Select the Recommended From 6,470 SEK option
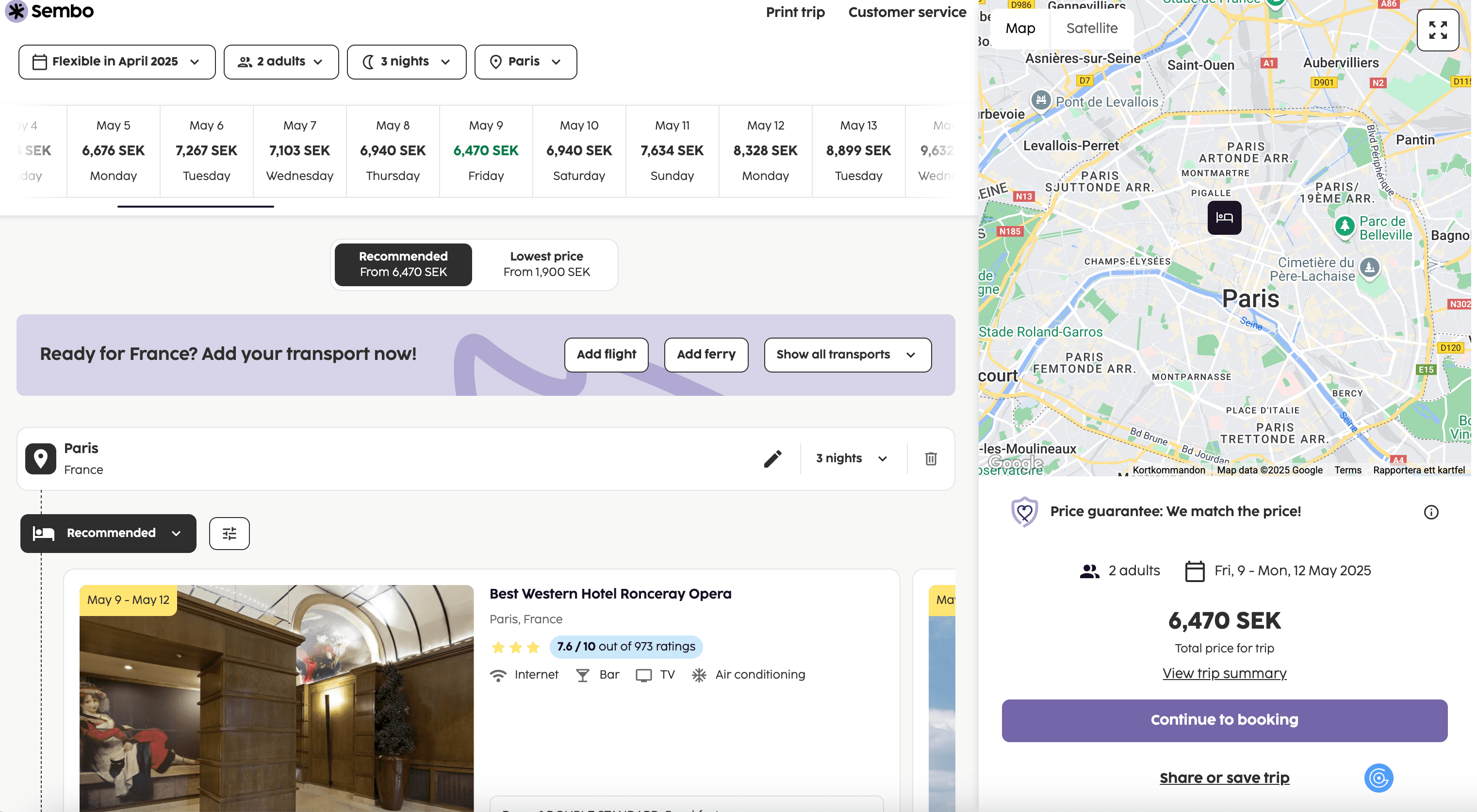 [x=403, y=264]
